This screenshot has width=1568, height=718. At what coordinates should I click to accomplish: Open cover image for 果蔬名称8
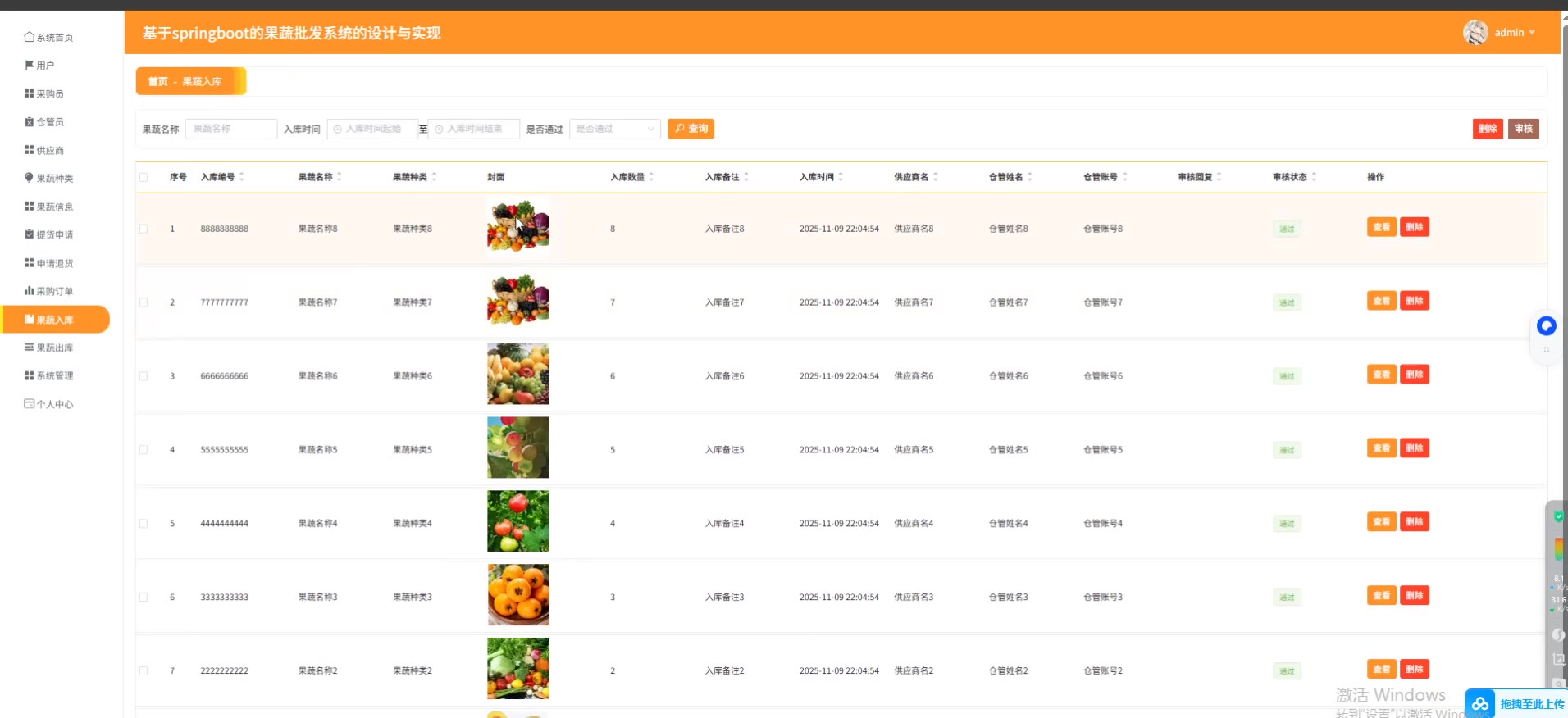tap(518, 227)
